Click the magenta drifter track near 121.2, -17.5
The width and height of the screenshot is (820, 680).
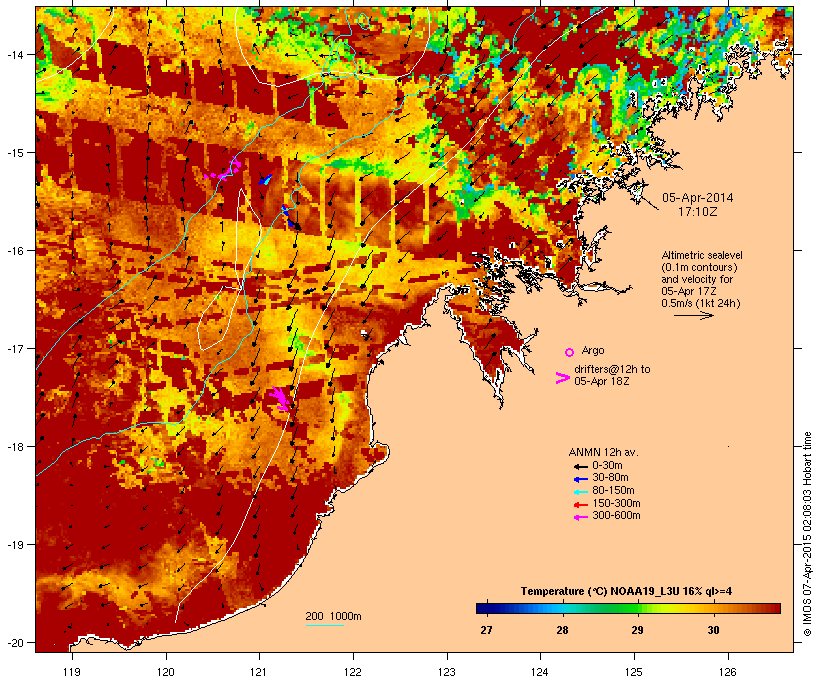coord(280,398)
